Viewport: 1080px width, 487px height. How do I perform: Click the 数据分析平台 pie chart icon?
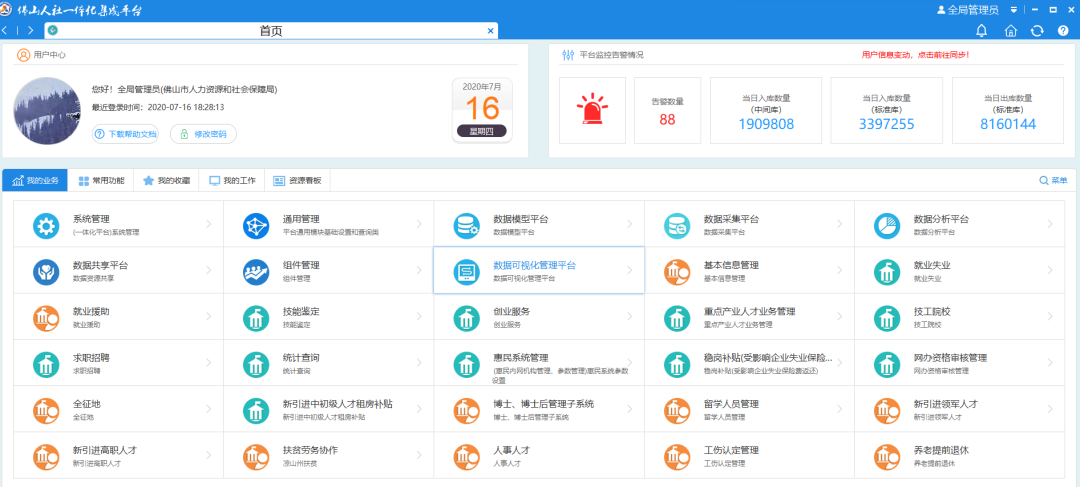pos(887,225)
